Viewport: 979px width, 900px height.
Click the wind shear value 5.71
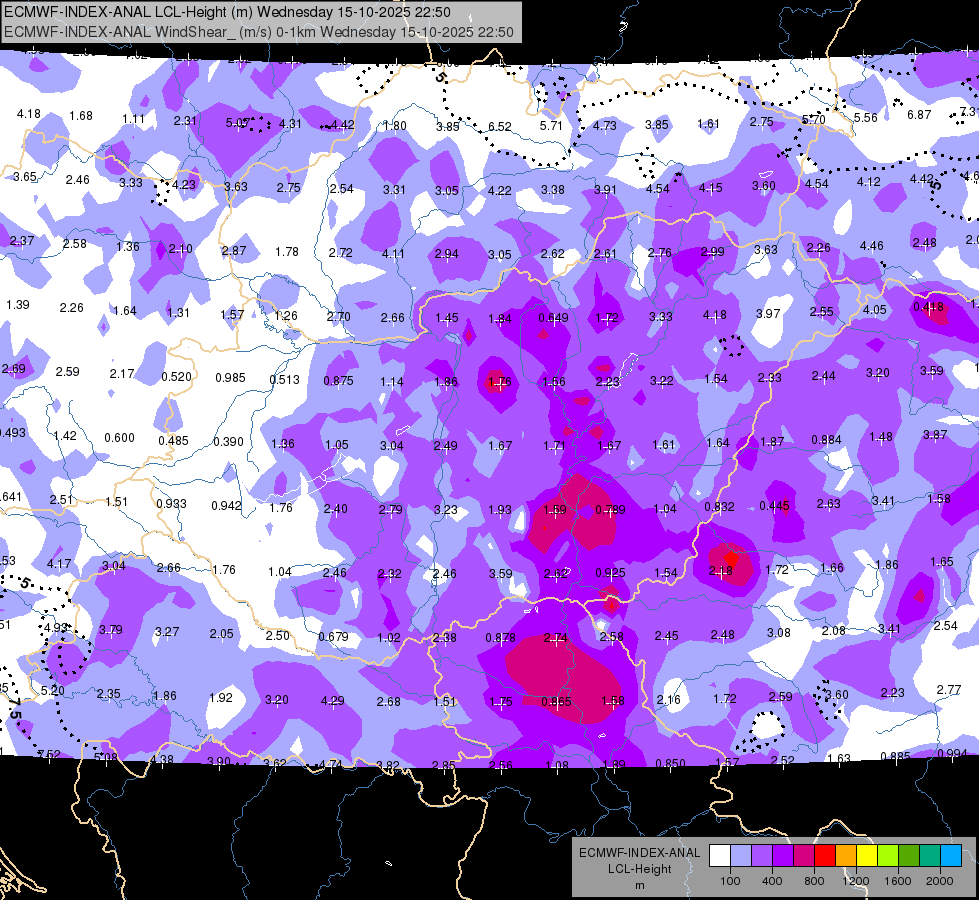(x=551, y=126)
